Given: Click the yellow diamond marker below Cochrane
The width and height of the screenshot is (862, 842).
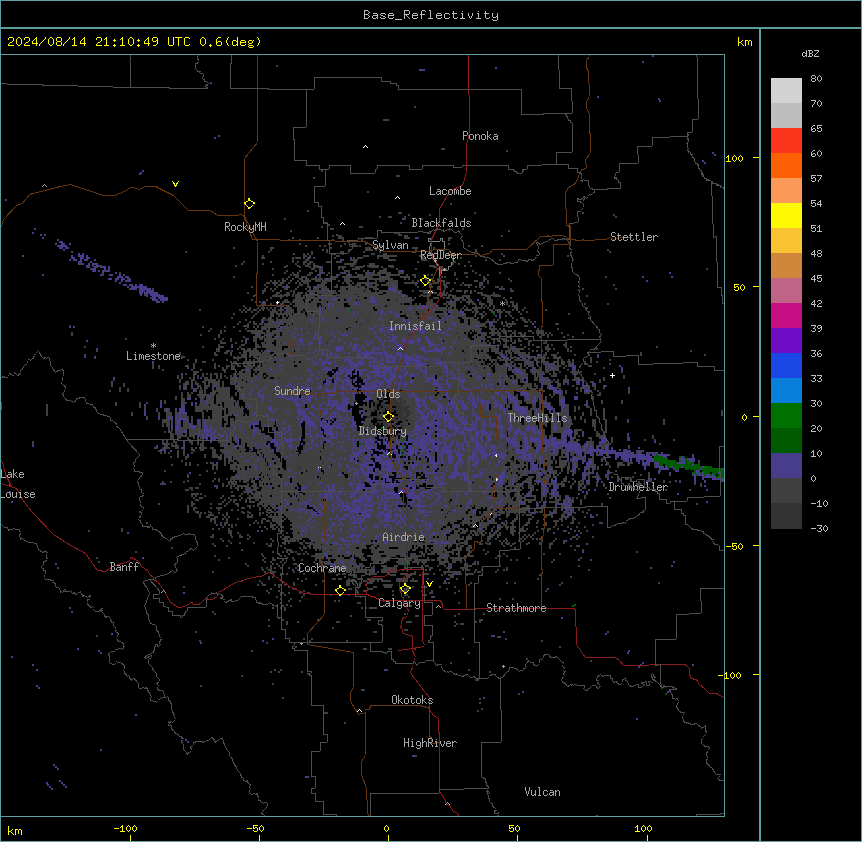Looking at the screenshot, I should tap(340, 590).
